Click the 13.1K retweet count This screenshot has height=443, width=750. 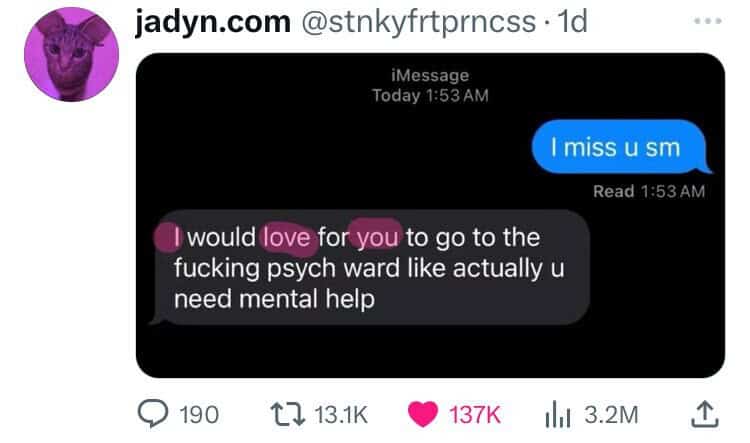pos(341,415)
